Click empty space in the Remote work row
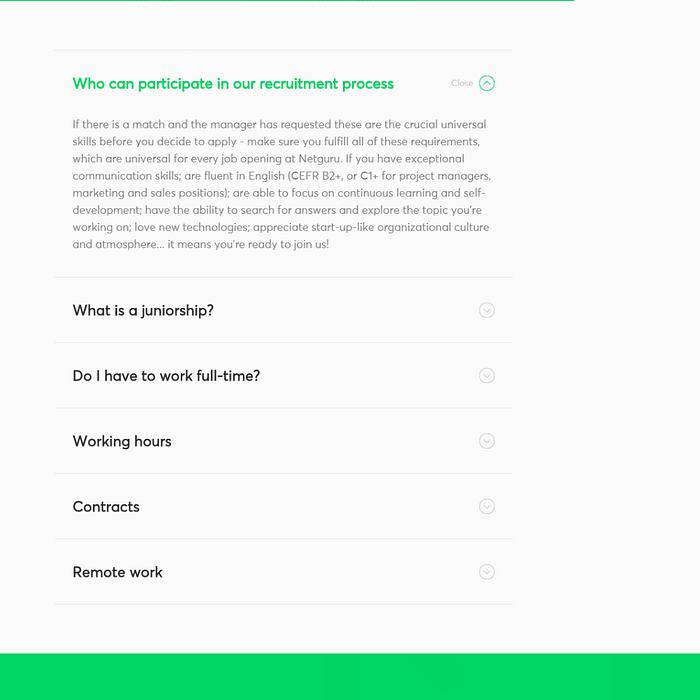 (319, 572)
